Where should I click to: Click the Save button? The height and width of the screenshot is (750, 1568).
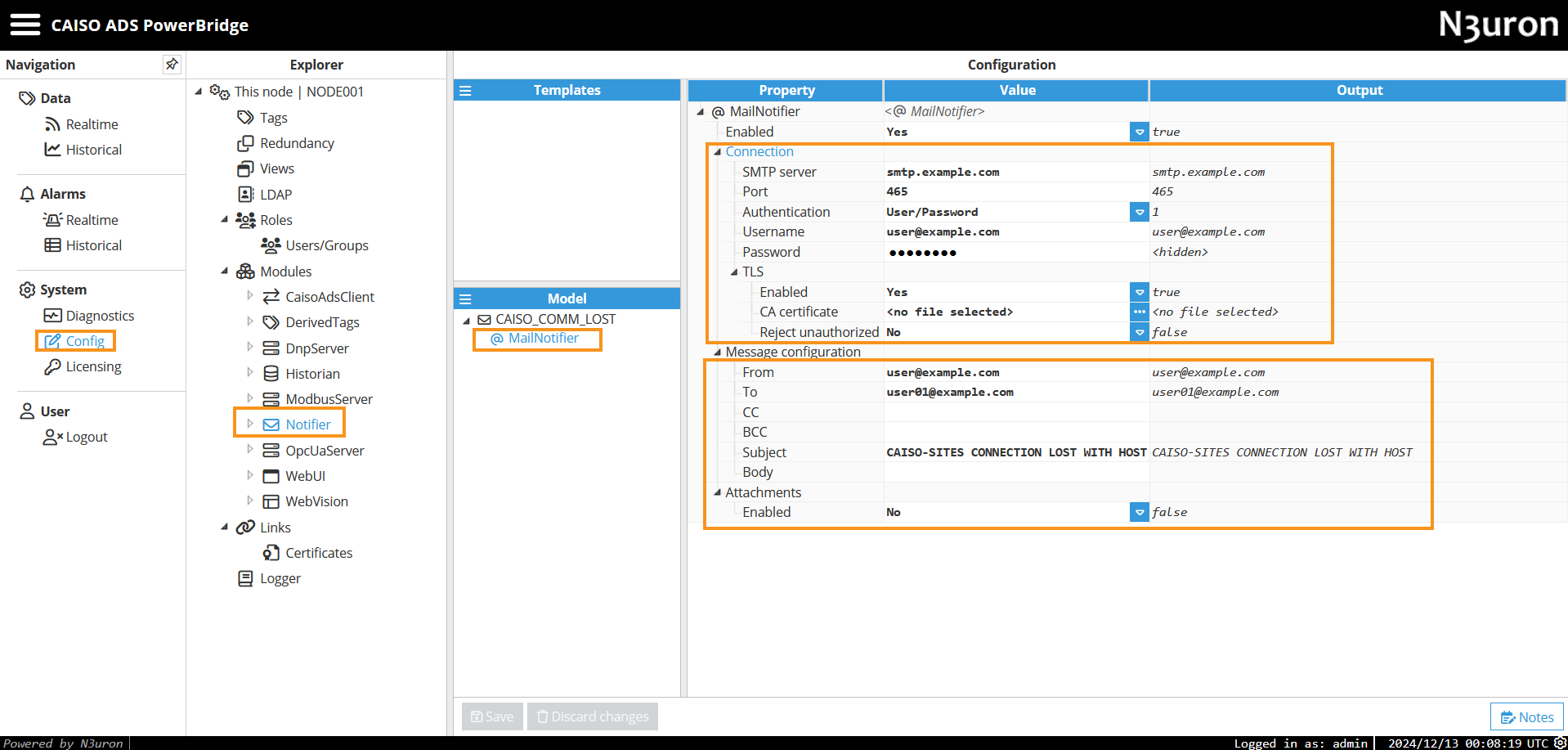pyautogui.click(x=492, y=716)
